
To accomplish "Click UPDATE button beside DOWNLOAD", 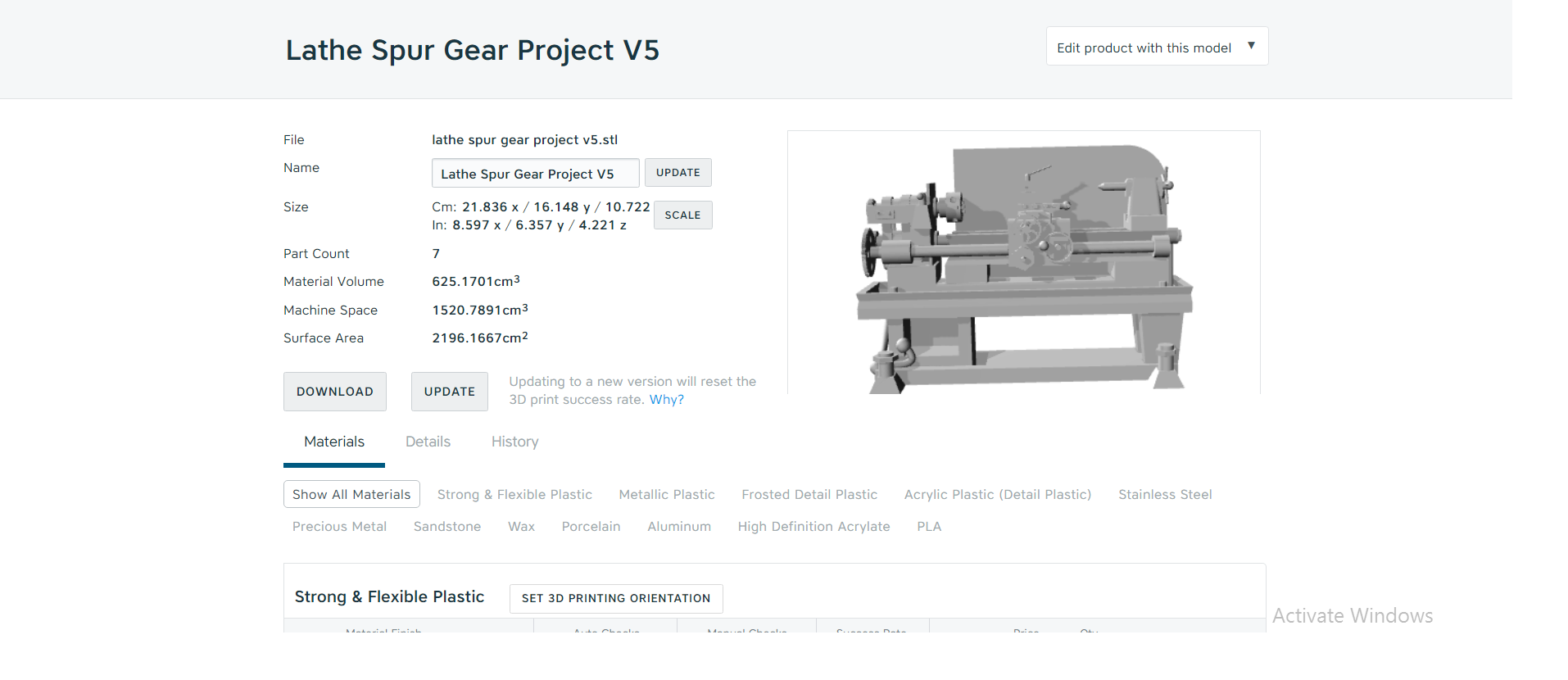I will 450,392.
